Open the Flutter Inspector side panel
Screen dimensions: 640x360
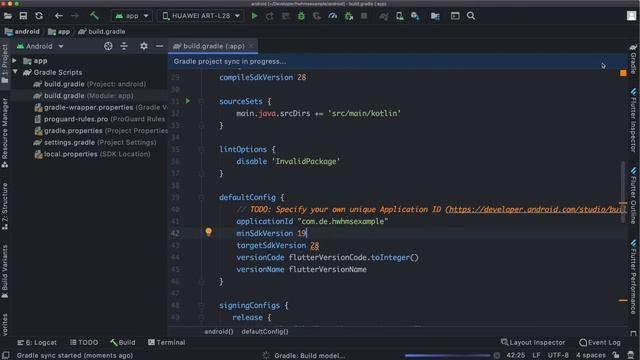click(633, 121)
